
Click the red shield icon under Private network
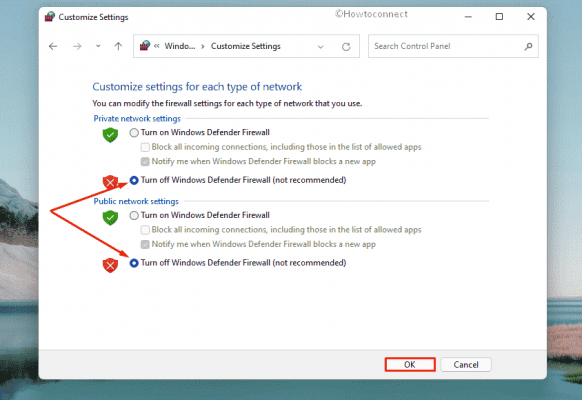pyautogui.click(x=110, y=182)
